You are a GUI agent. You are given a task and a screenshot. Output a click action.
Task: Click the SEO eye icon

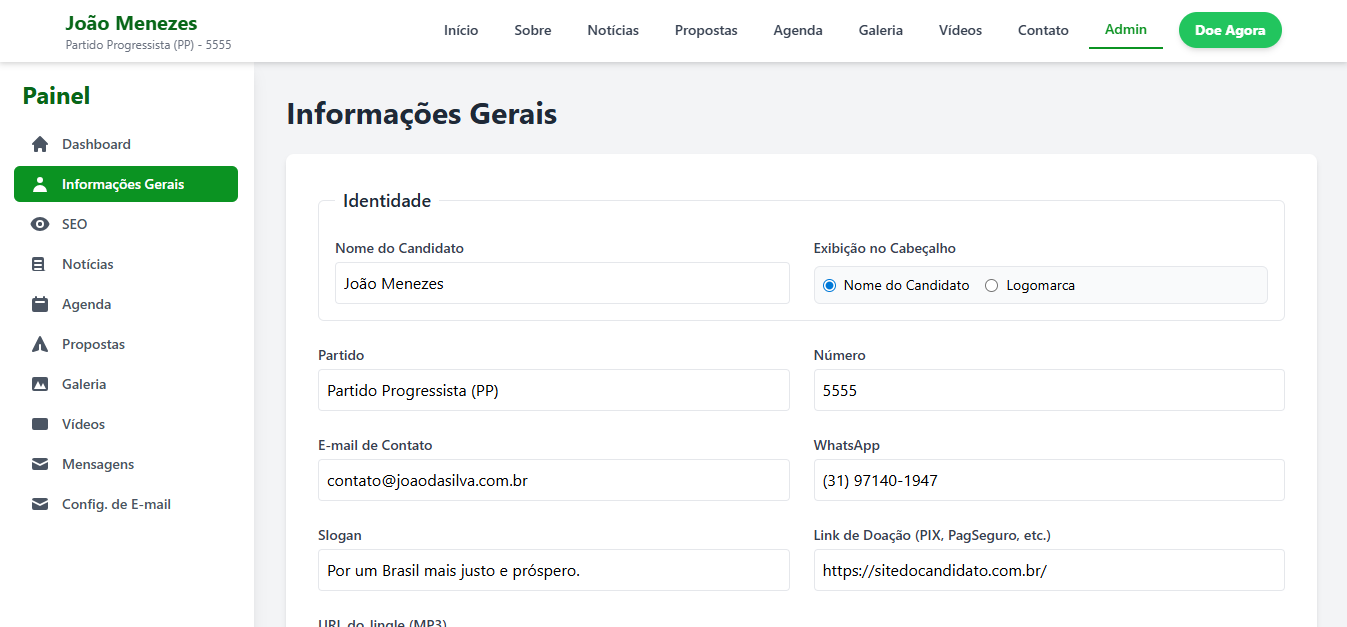40,224
